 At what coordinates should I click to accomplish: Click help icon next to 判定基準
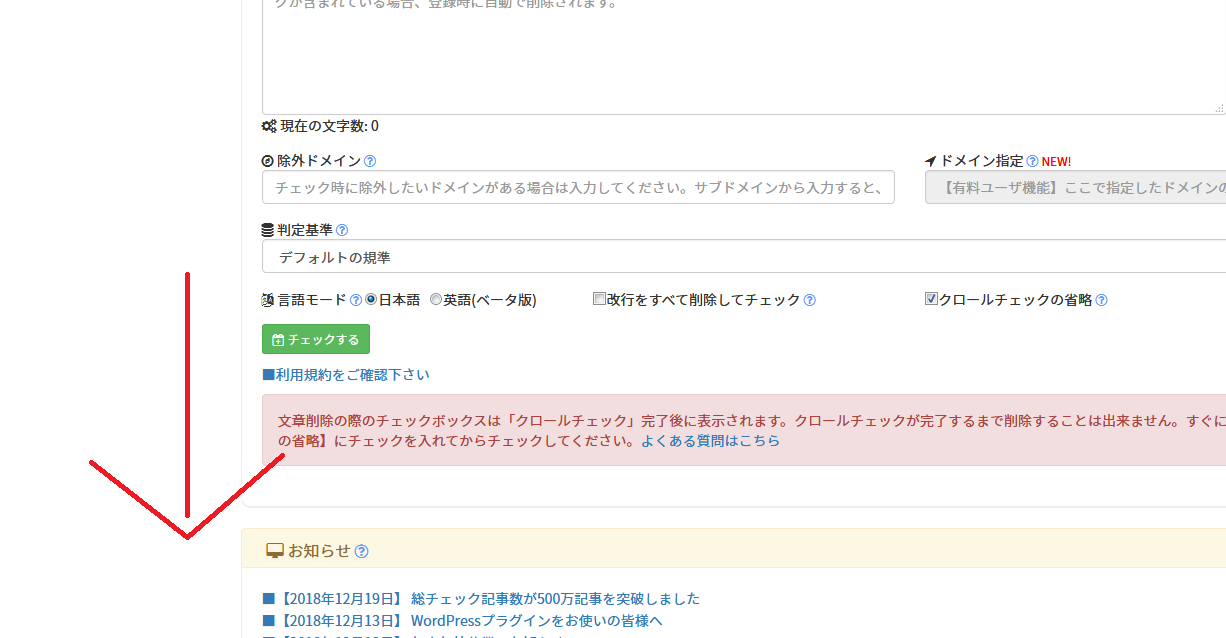[x=342, y=230]
